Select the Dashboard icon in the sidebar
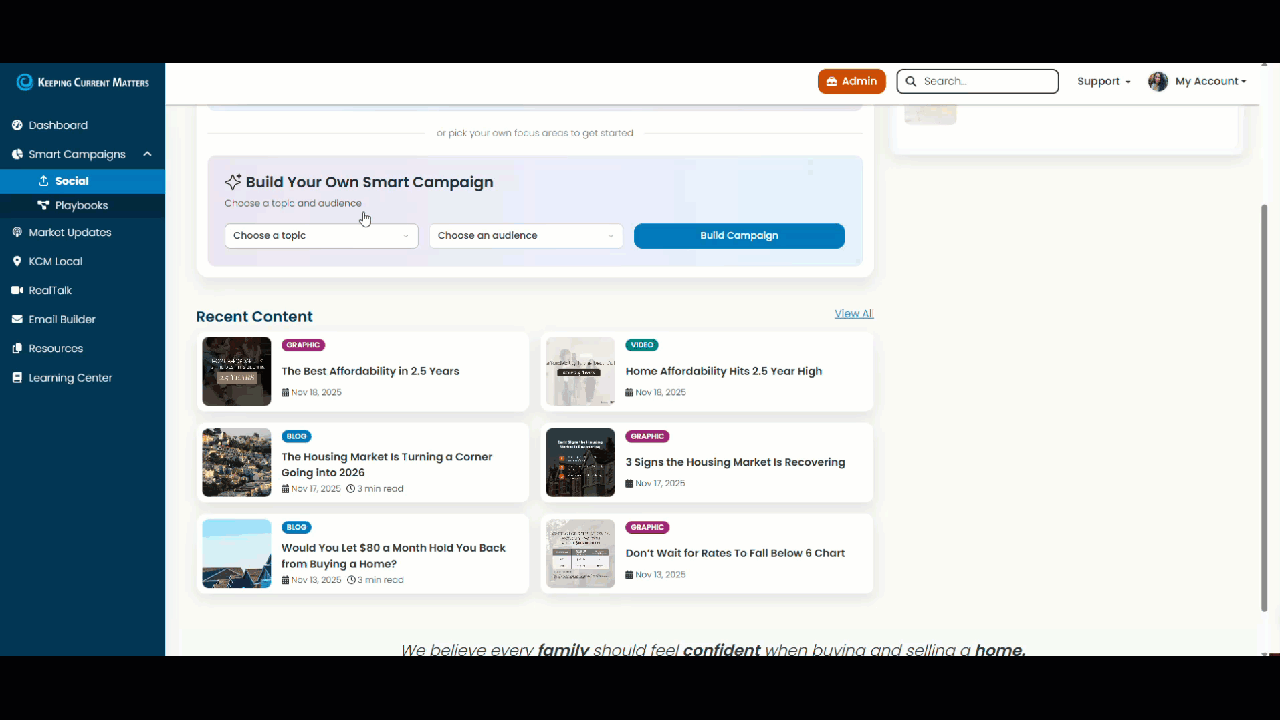Screen dimensions: 1280x720 [x=18, y=125]
